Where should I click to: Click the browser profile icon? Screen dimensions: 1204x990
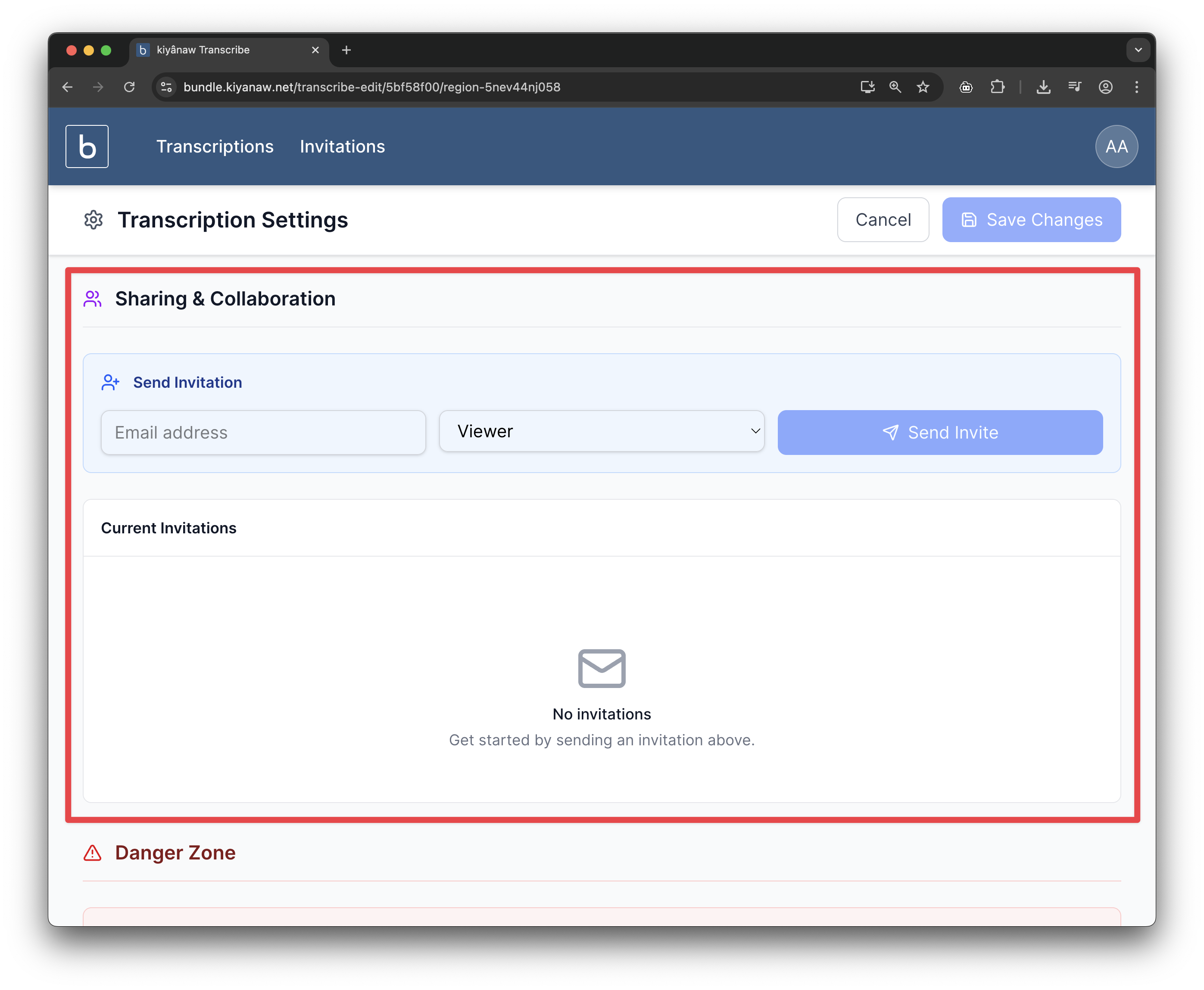coord(1105,87)
